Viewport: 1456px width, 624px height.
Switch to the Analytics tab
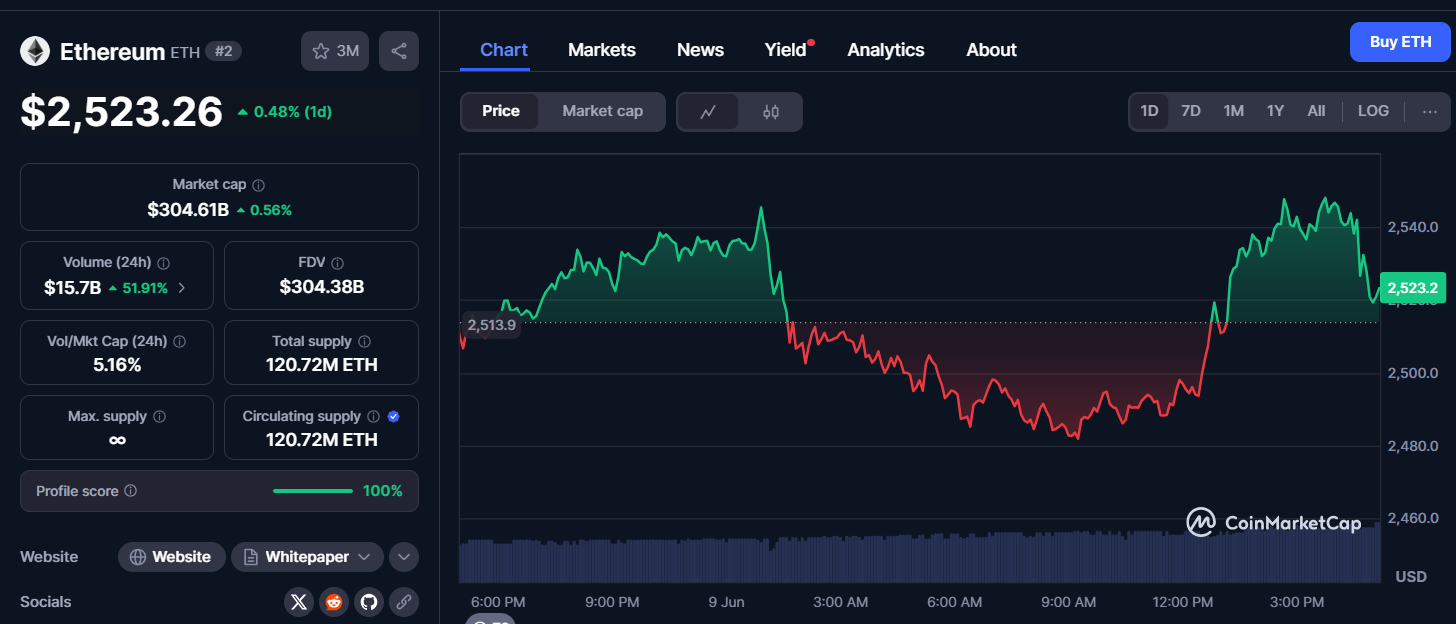pos(885,50)
